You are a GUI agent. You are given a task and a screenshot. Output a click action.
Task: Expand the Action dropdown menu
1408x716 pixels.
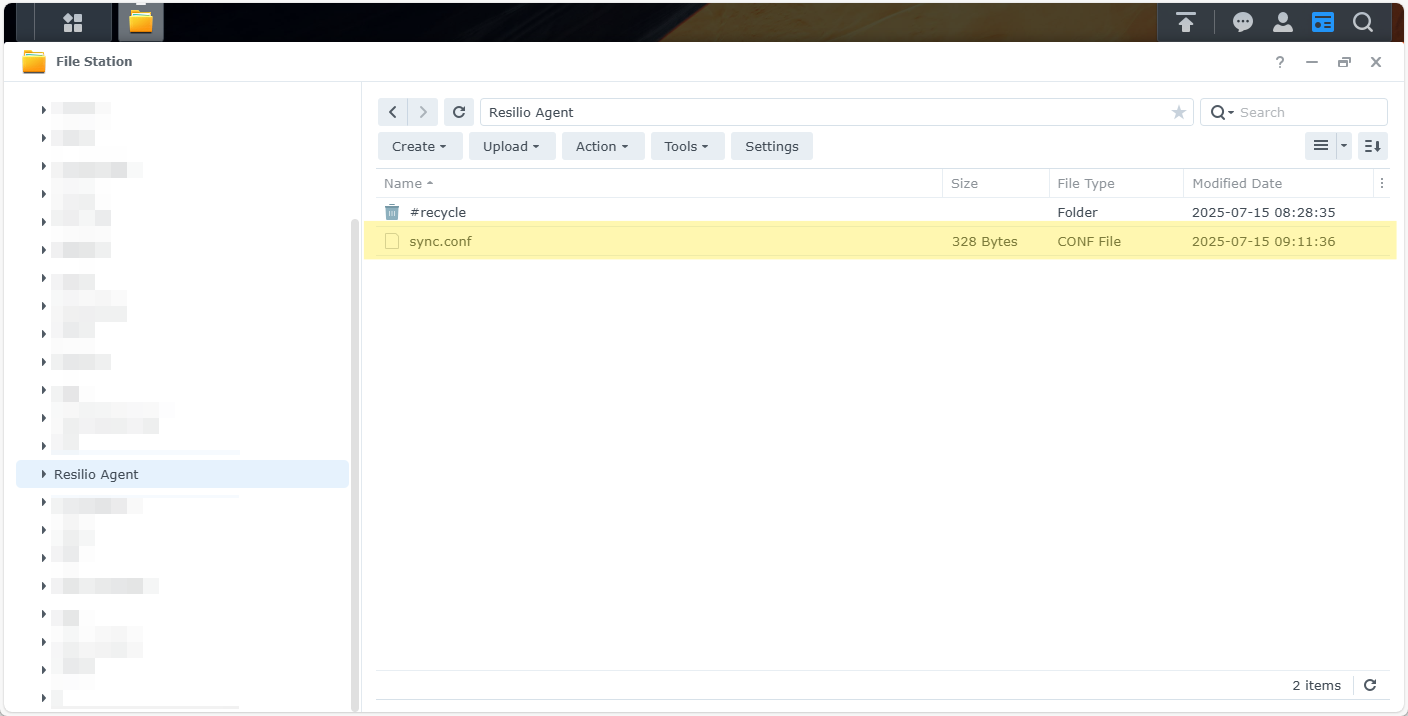602,146
